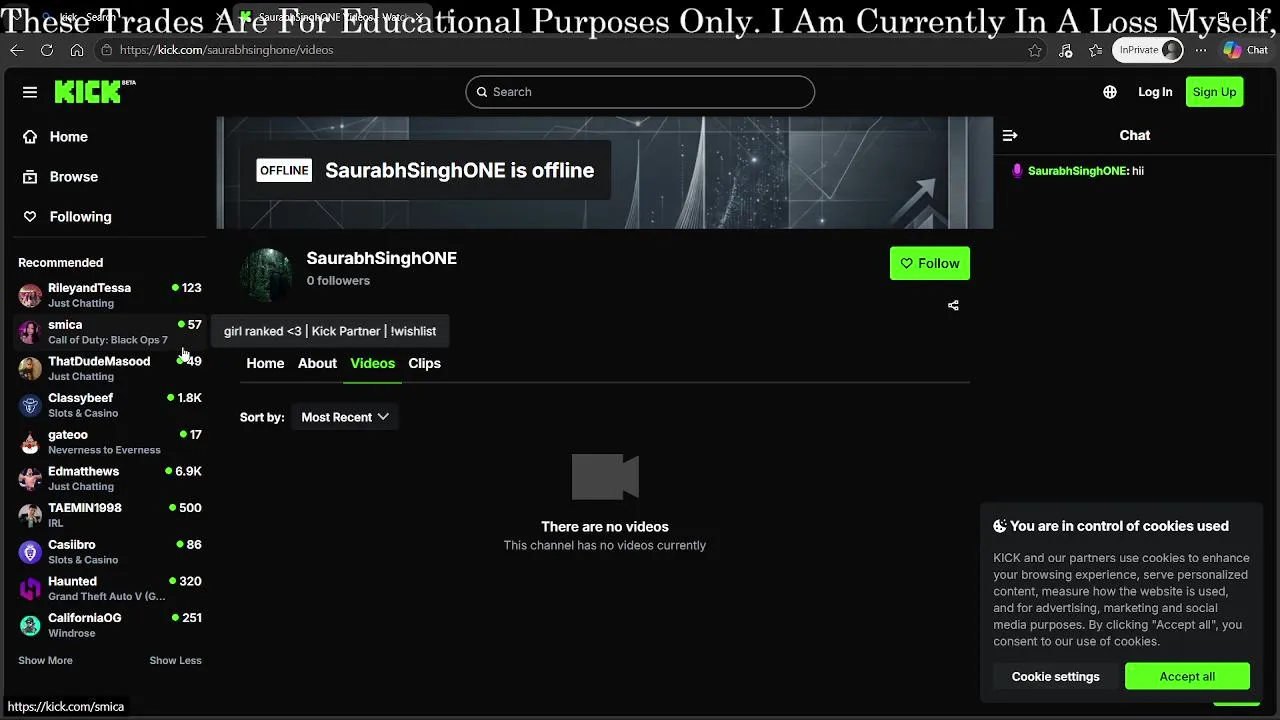
Task: Click the browser address bar URL
Action: click(226, 50)
